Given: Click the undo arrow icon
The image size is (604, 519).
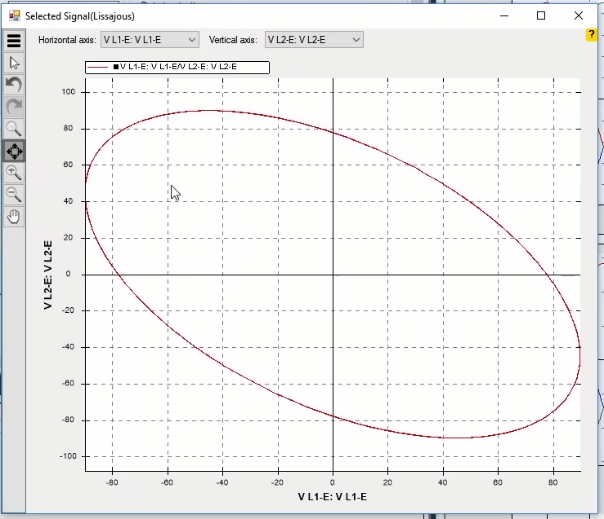Looking at the screenshot, I should tap(14, 85).
